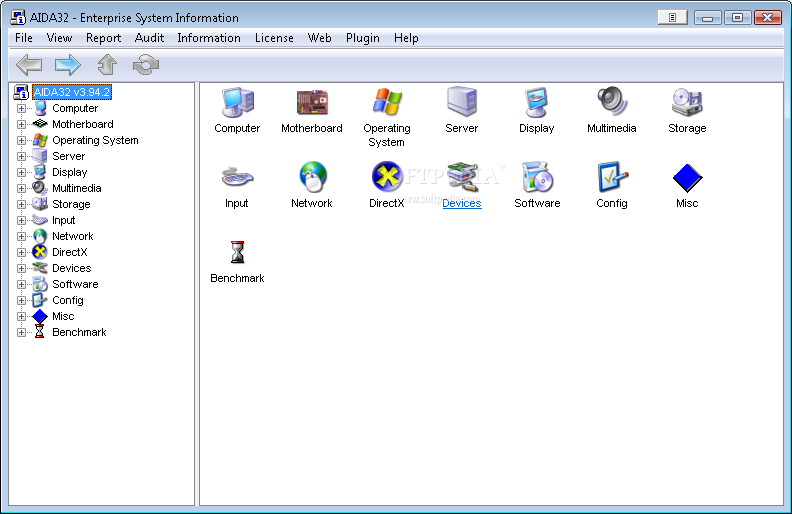Expand the Config tree node
The width and height of the screenshot is (792, 514).
pyautogui.click(x=21, y=300)
